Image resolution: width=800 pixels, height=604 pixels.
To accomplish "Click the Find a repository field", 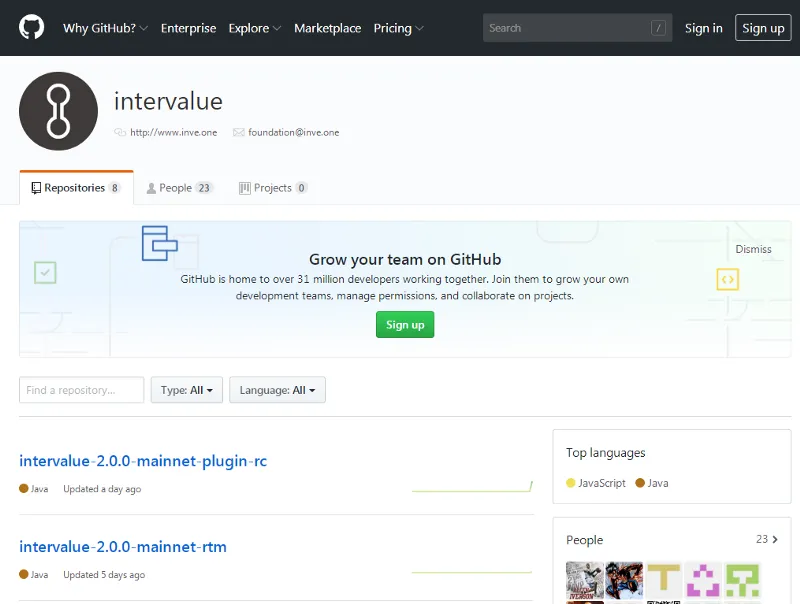I will coord(82,390).
